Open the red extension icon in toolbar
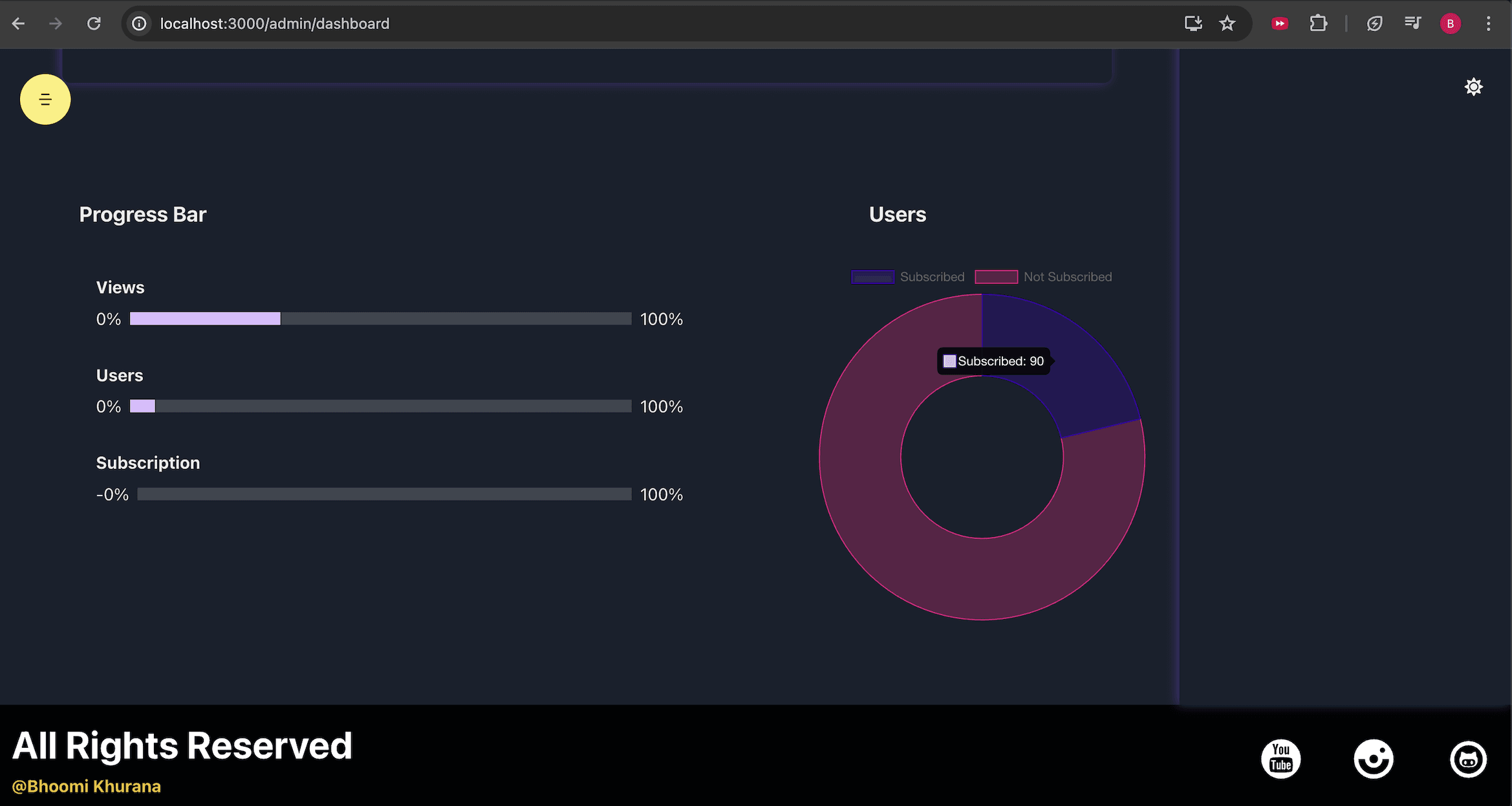 (1279, 24)
